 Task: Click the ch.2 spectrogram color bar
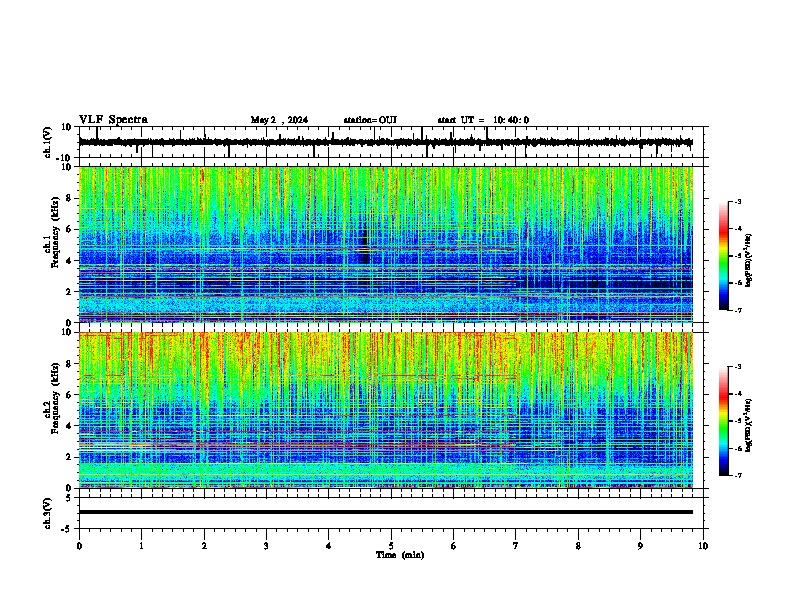[x=723, y=421]
